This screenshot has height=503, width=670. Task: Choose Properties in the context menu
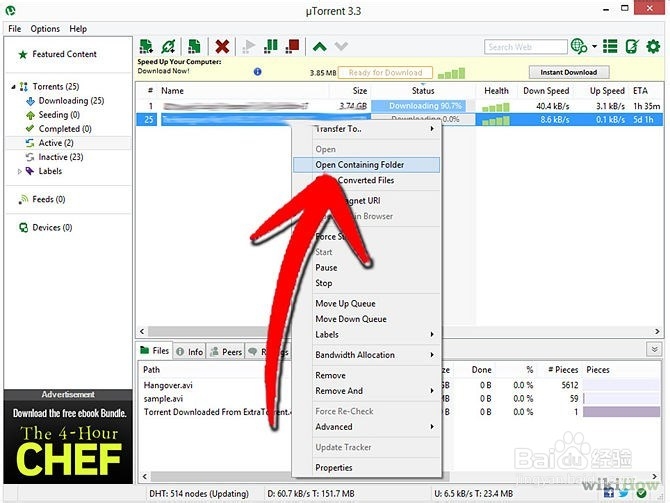pos(334,468)
